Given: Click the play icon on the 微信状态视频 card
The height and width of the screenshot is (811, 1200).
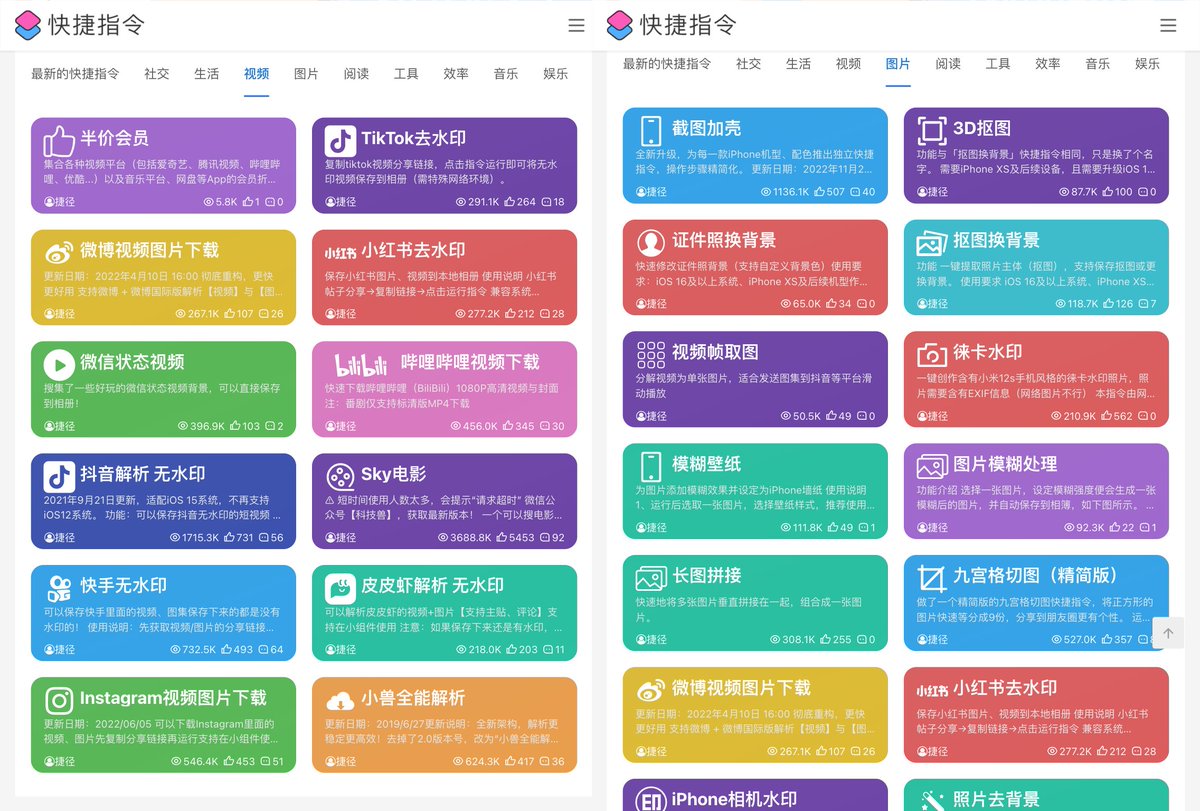Looking at the screenshot, I should click(x=59, y=363).
